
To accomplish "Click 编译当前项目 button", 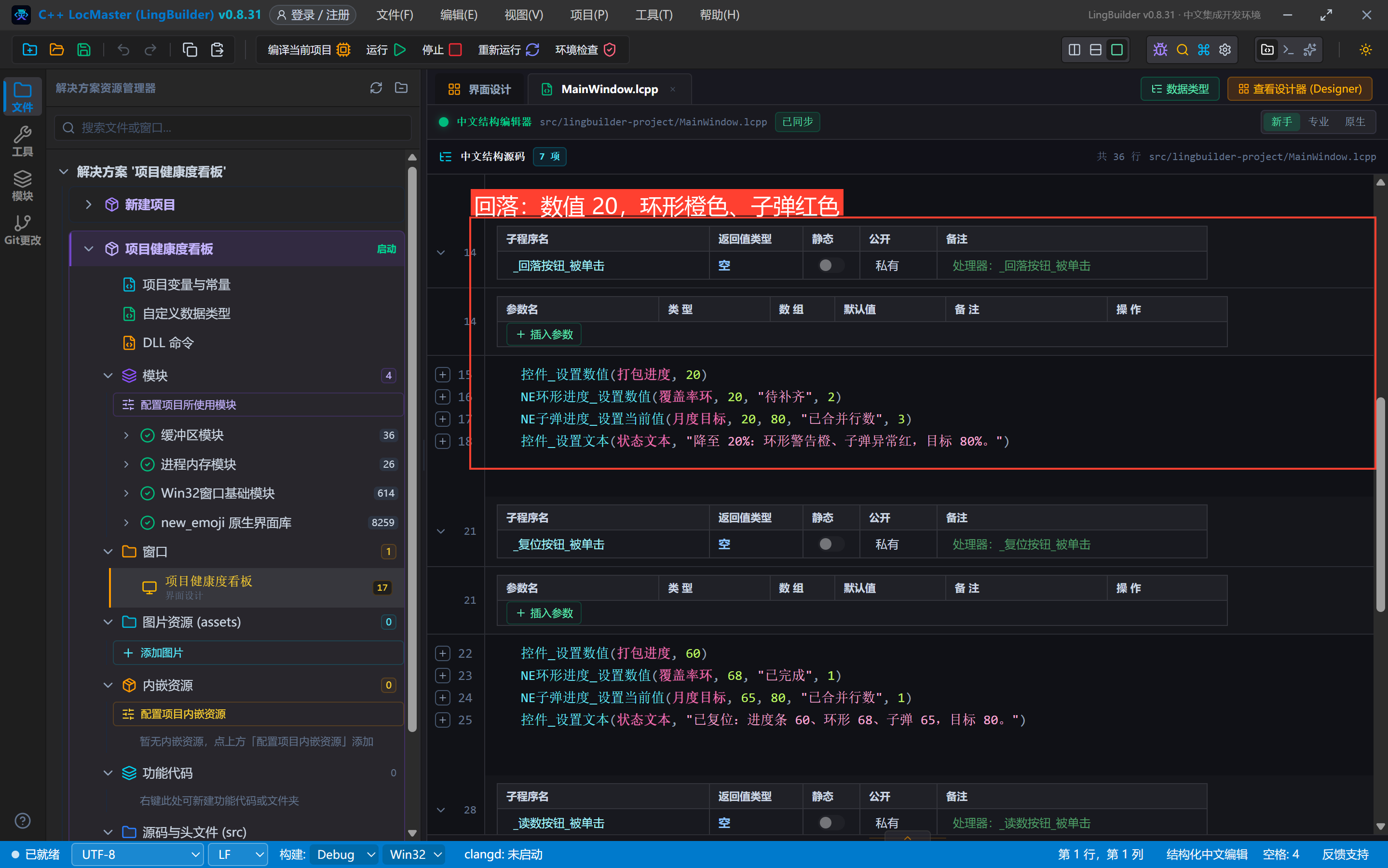I will point(309,50).
